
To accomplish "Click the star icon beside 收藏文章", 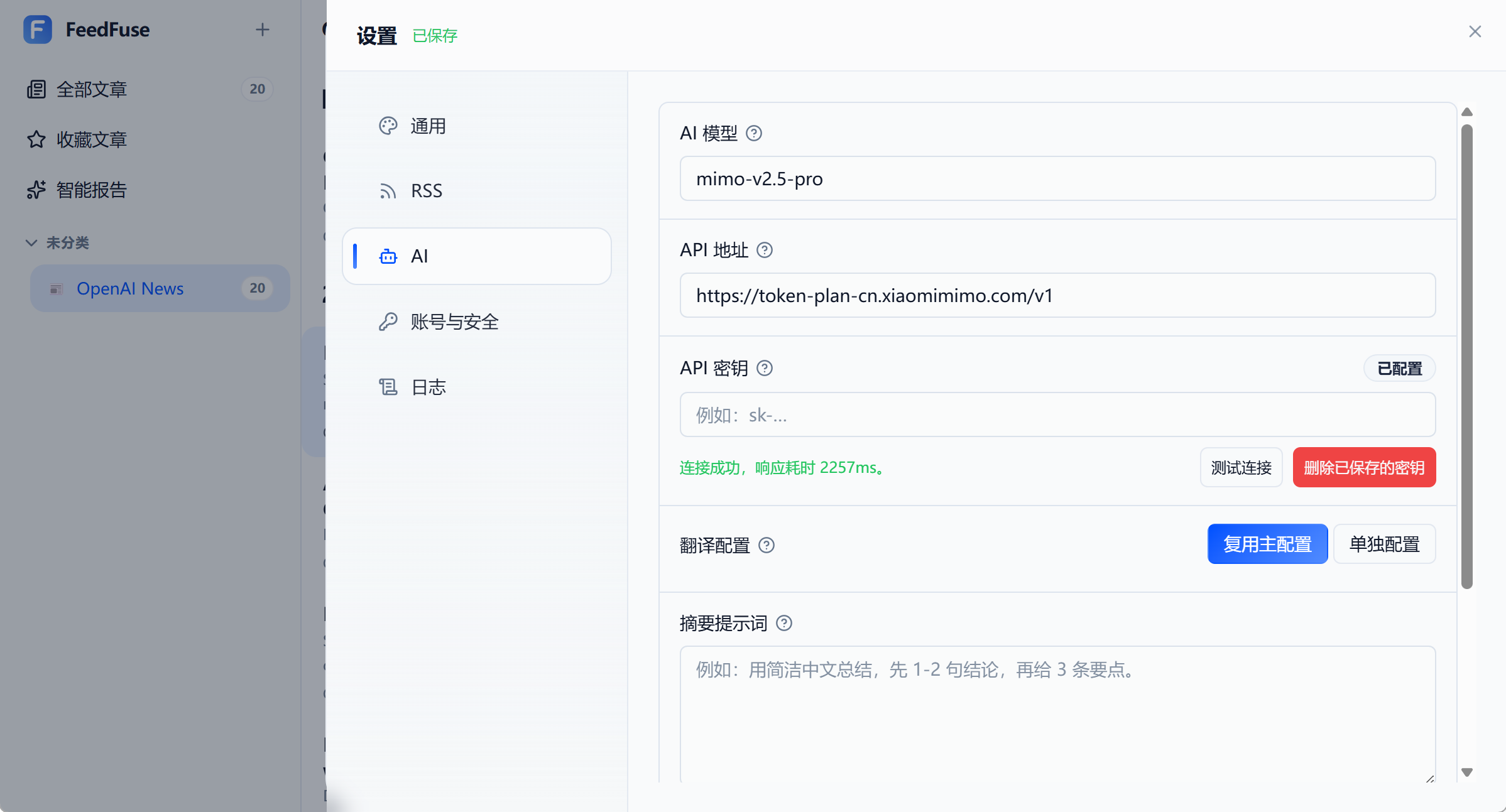I will [x=36, y=139].
